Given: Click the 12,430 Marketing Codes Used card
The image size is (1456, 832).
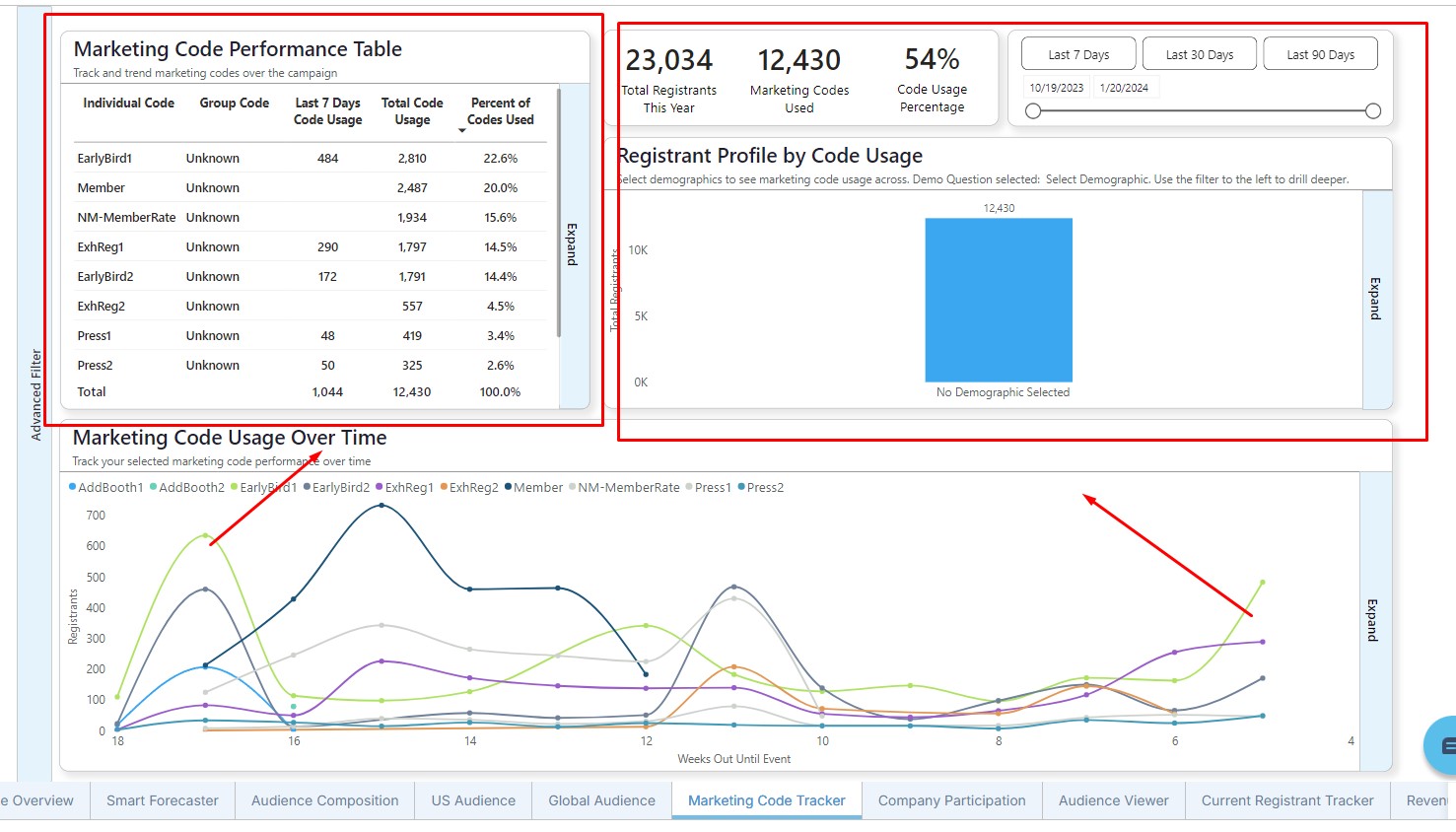Looking at the screenshot, I should pyautogui.click(x=799, y=78).
